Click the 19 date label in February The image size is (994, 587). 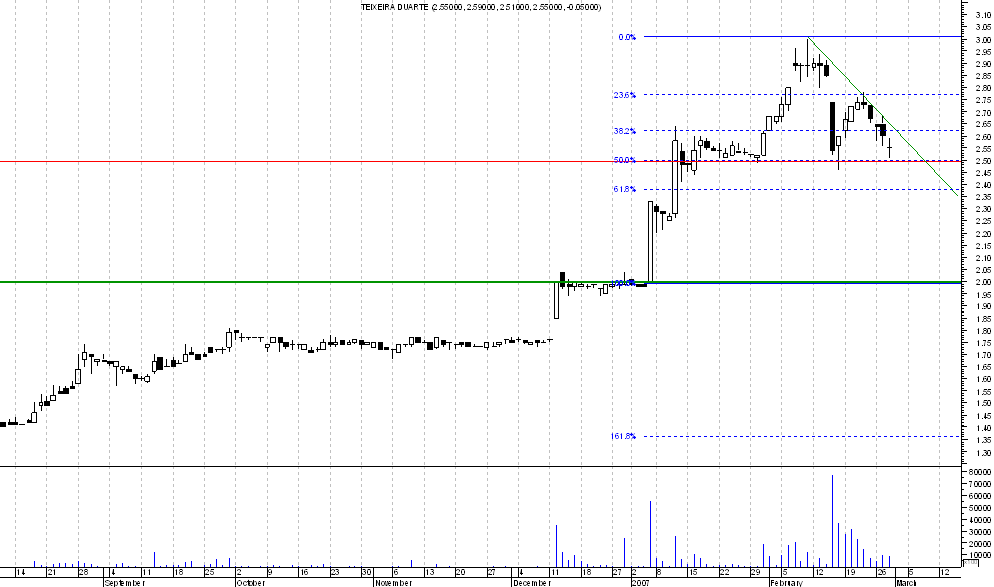(850, 572)
